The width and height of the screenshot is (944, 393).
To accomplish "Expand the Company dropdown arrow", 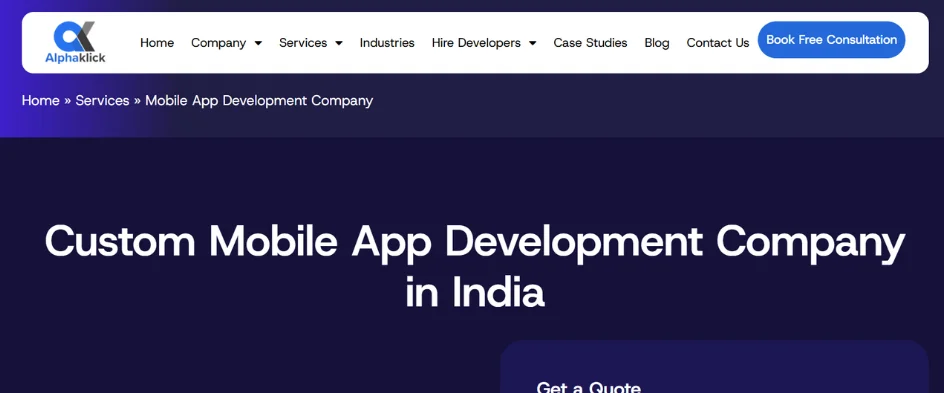I will tap(258, 43).
